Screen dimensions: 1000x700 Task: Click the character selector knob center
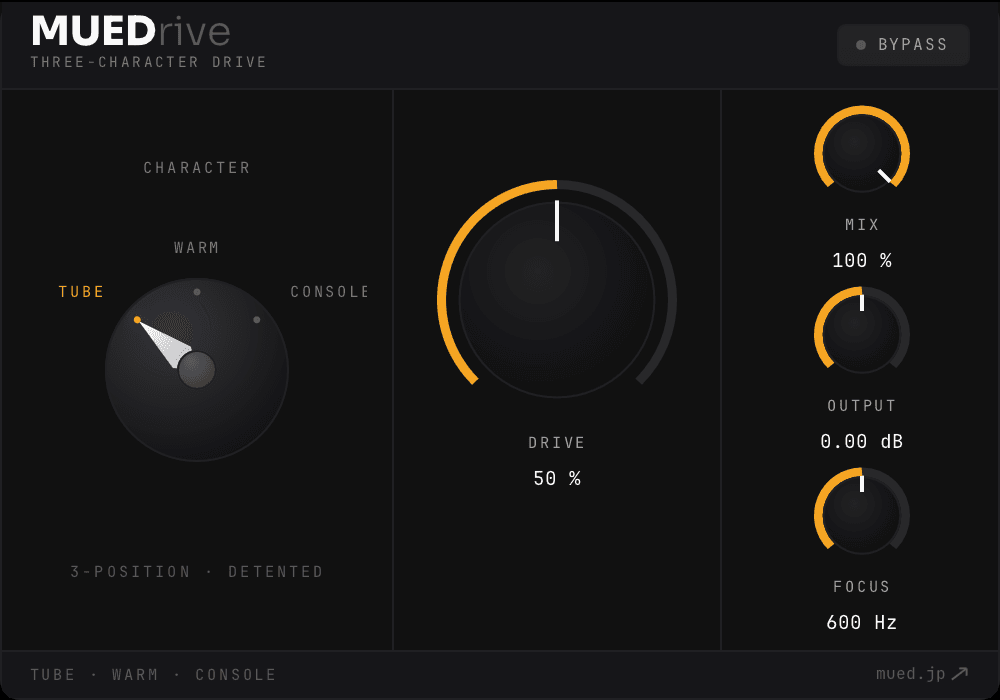point(196,370)
